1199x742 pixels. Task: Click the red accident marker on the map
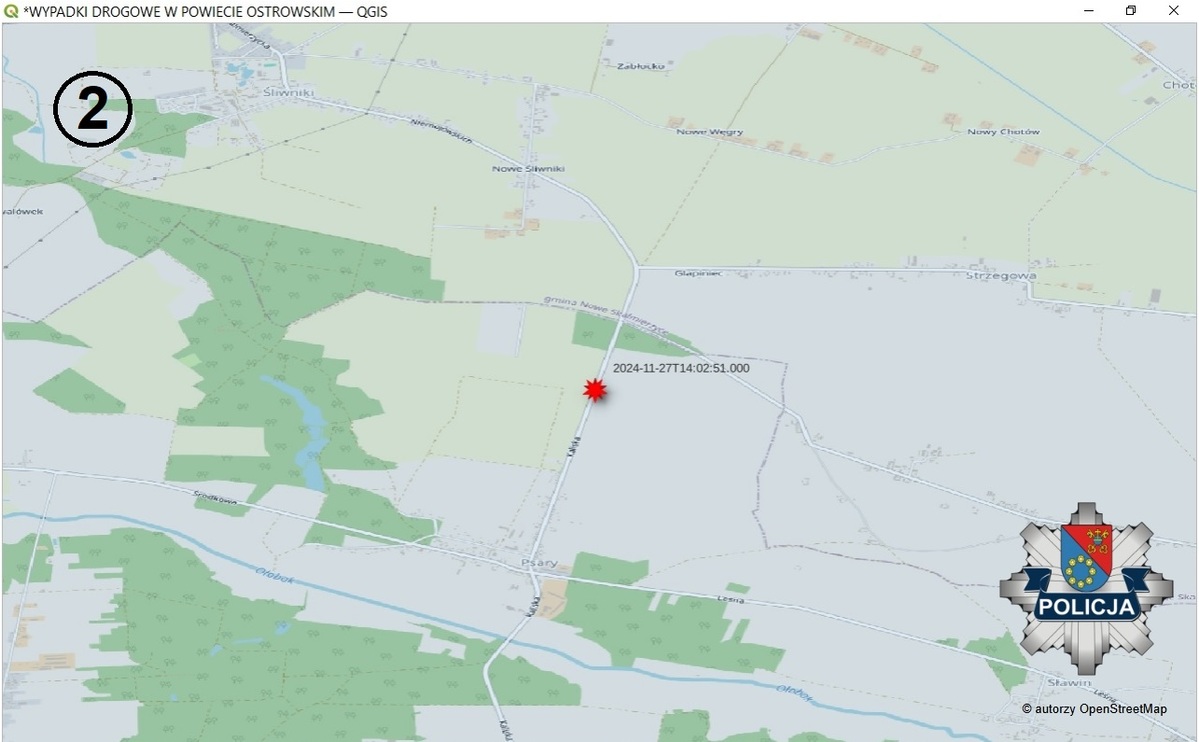[x=595, y=390]
